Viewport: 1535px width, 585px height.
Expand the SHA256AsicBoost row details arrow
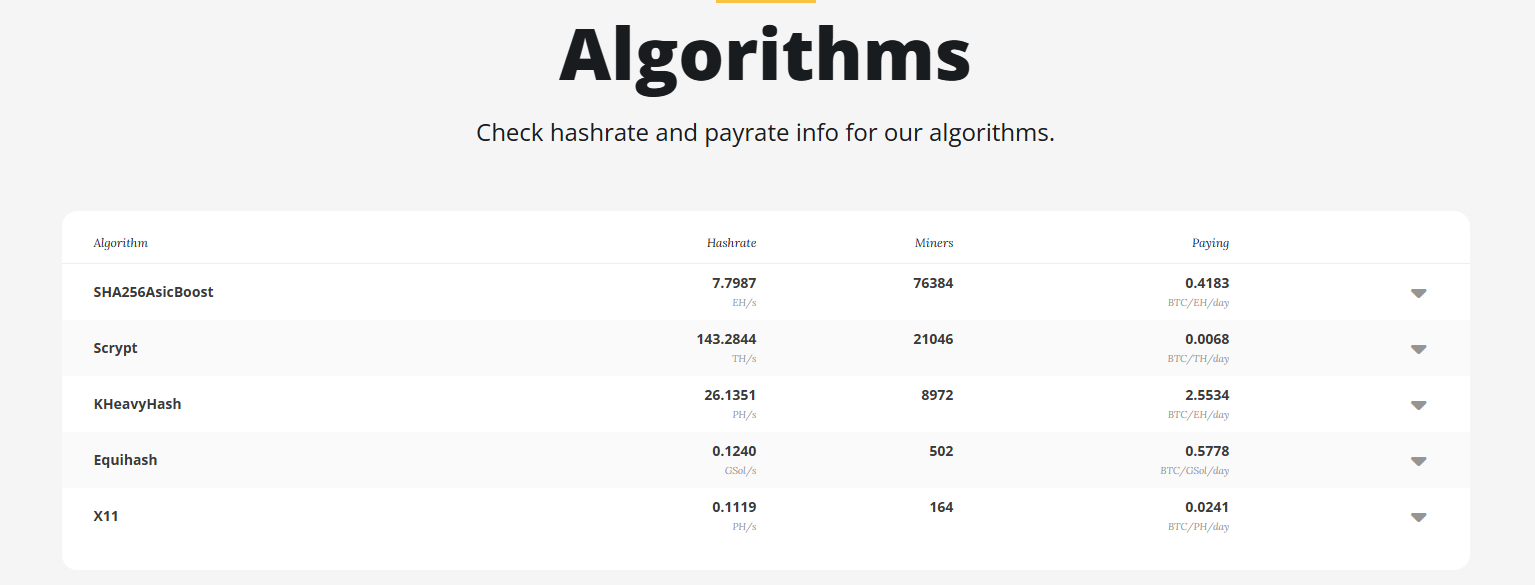click(x=1418, y=293)
